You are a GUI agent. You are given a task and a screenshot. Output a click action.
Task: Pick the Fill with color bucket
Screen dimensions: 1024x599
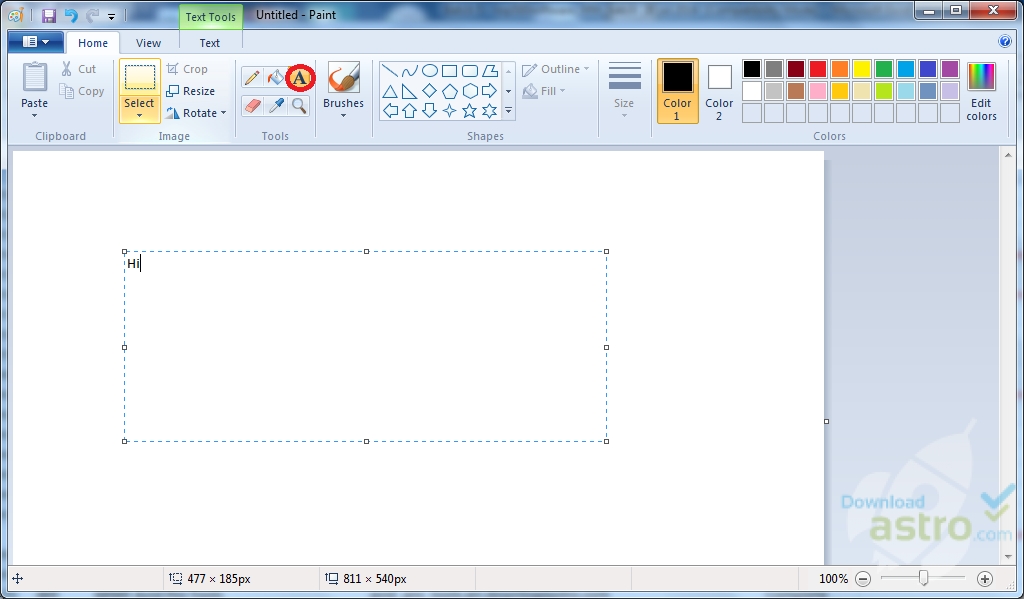[275, 77]
